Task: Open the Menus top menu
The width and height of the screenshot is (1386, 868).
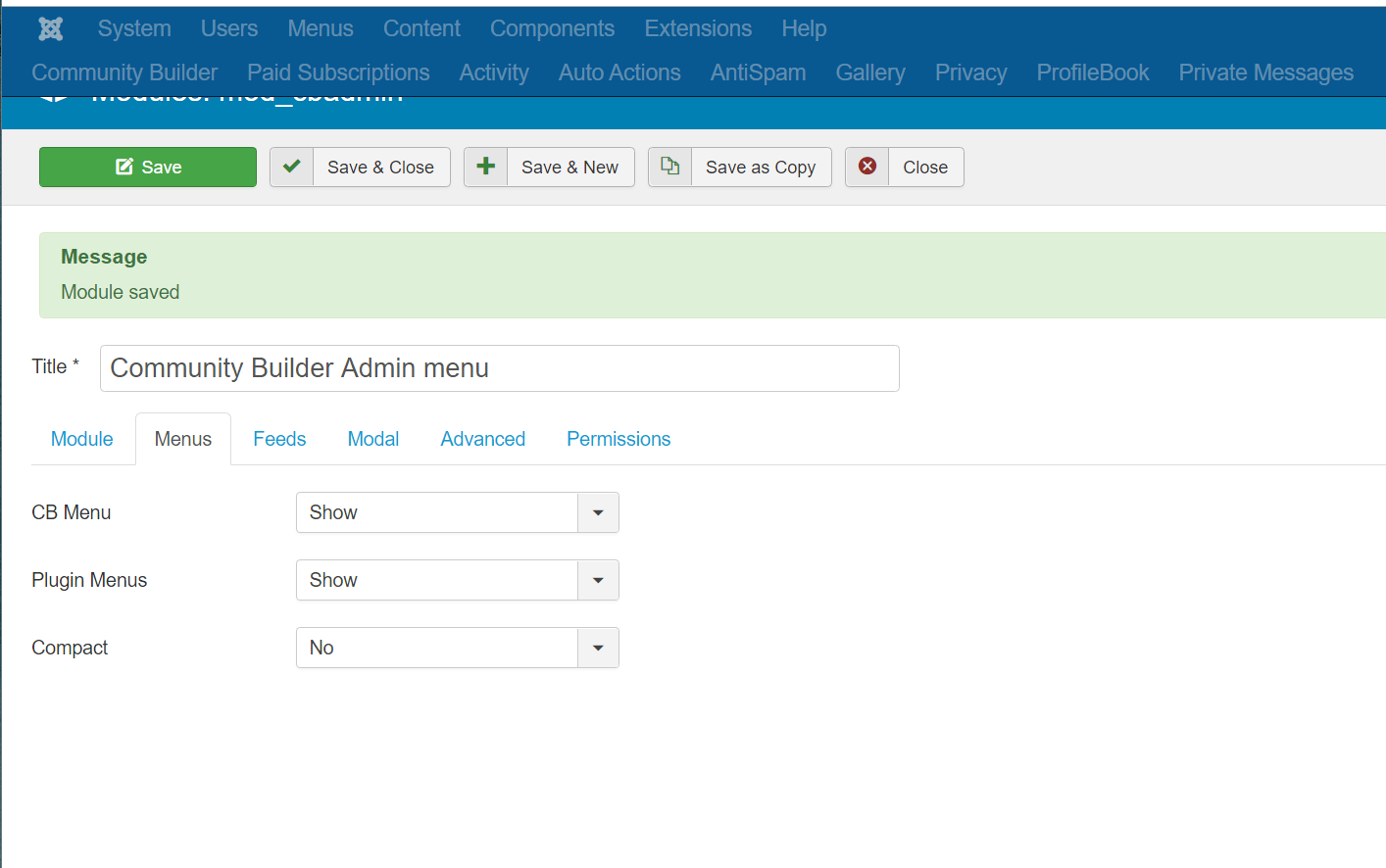Action: click(321, 29)
